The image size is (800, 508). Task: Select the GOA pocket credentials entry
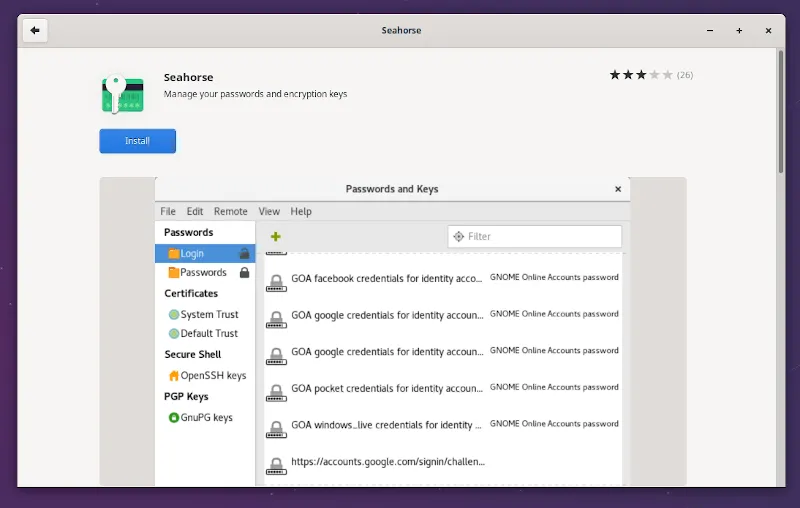coord(387,389)
